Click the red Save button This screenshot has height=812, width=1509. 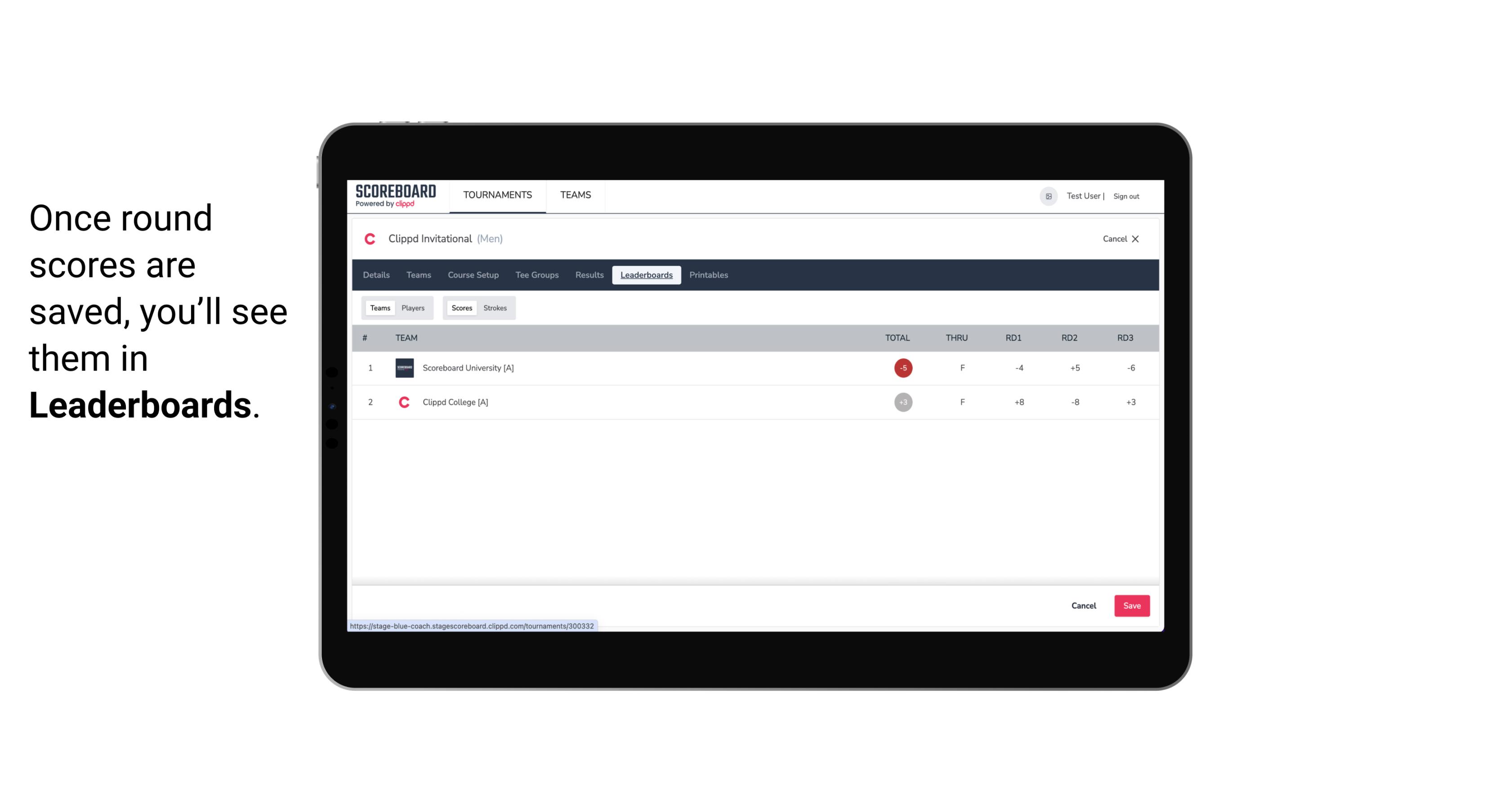pyautogui.click(x=1131, y=605)
